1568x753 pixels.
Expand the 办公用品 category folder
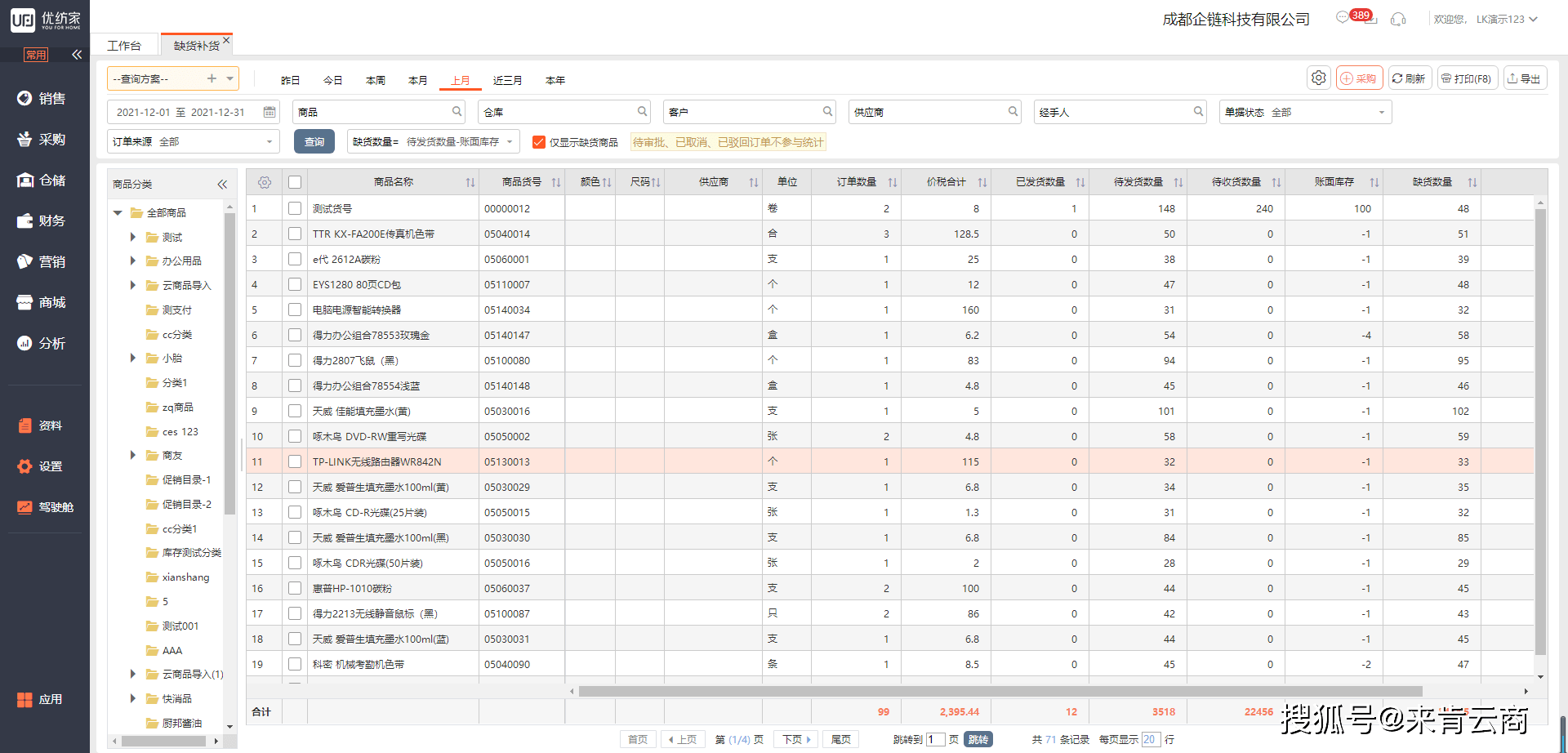click(x=133, y=261)
